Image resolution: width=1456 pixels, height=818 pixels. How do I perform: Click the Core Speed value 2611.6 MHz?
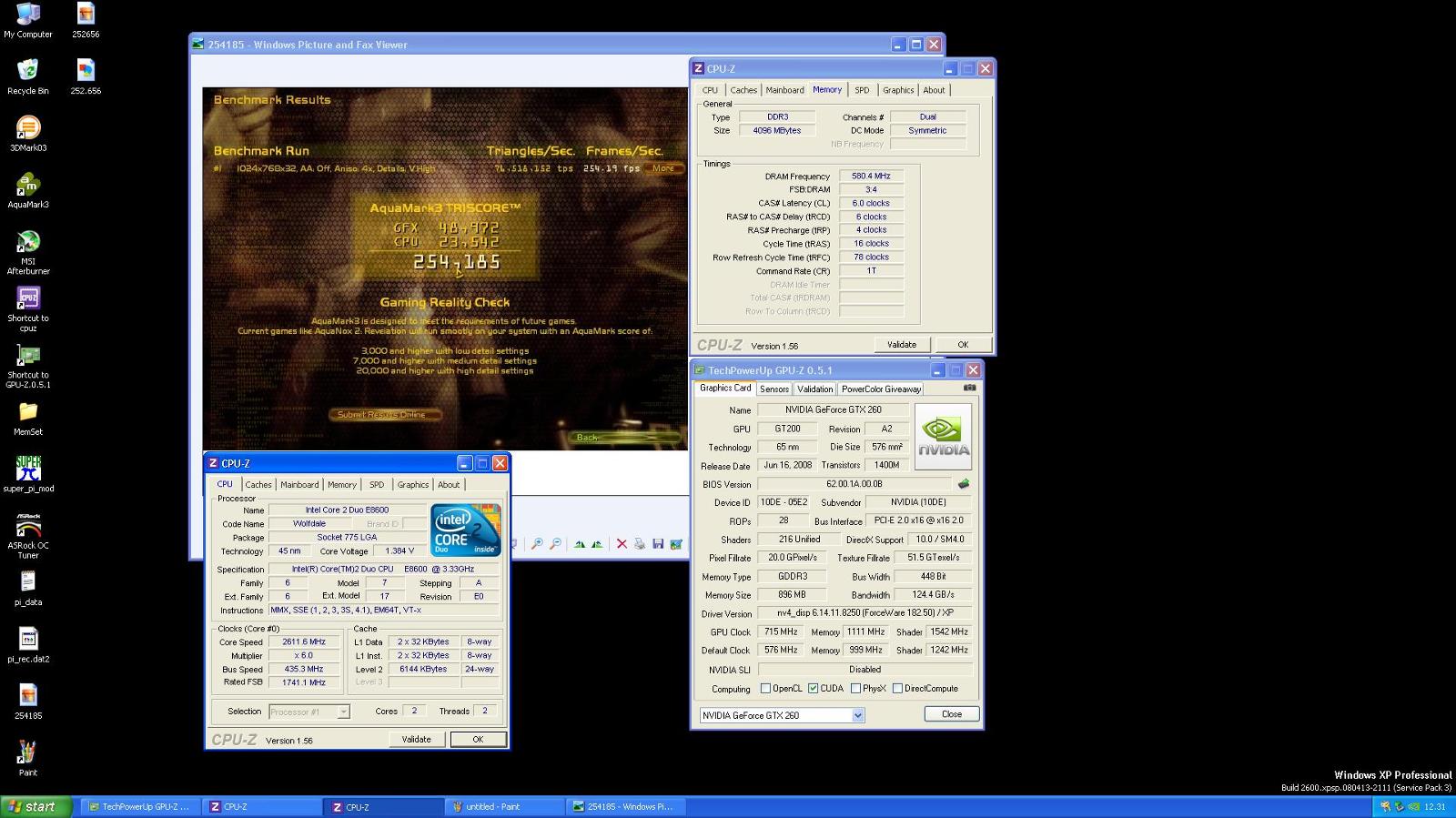pos(304,642)
